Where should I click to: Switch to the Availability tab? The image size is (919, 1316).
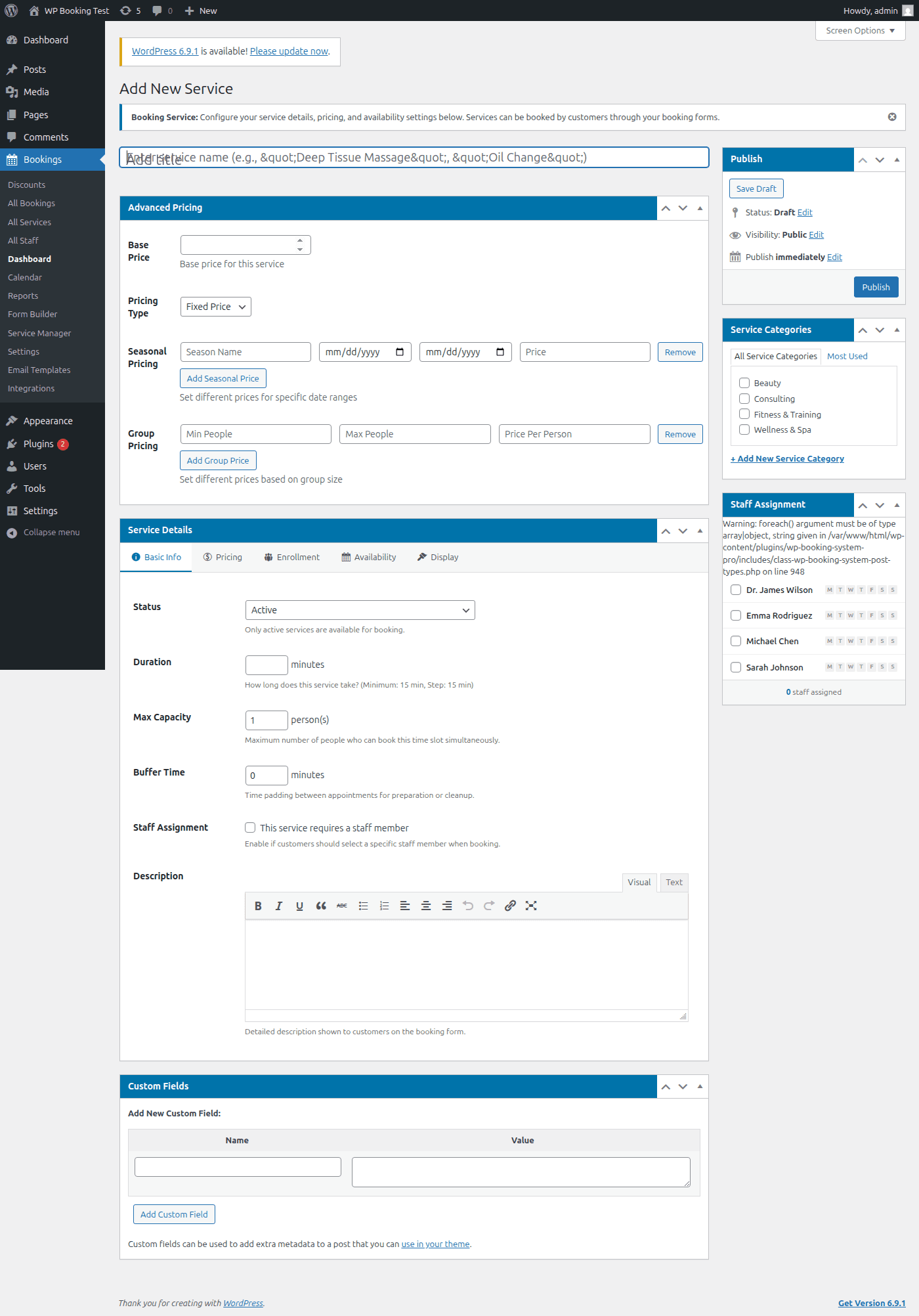pyautogui.click(x=369, y=557)
